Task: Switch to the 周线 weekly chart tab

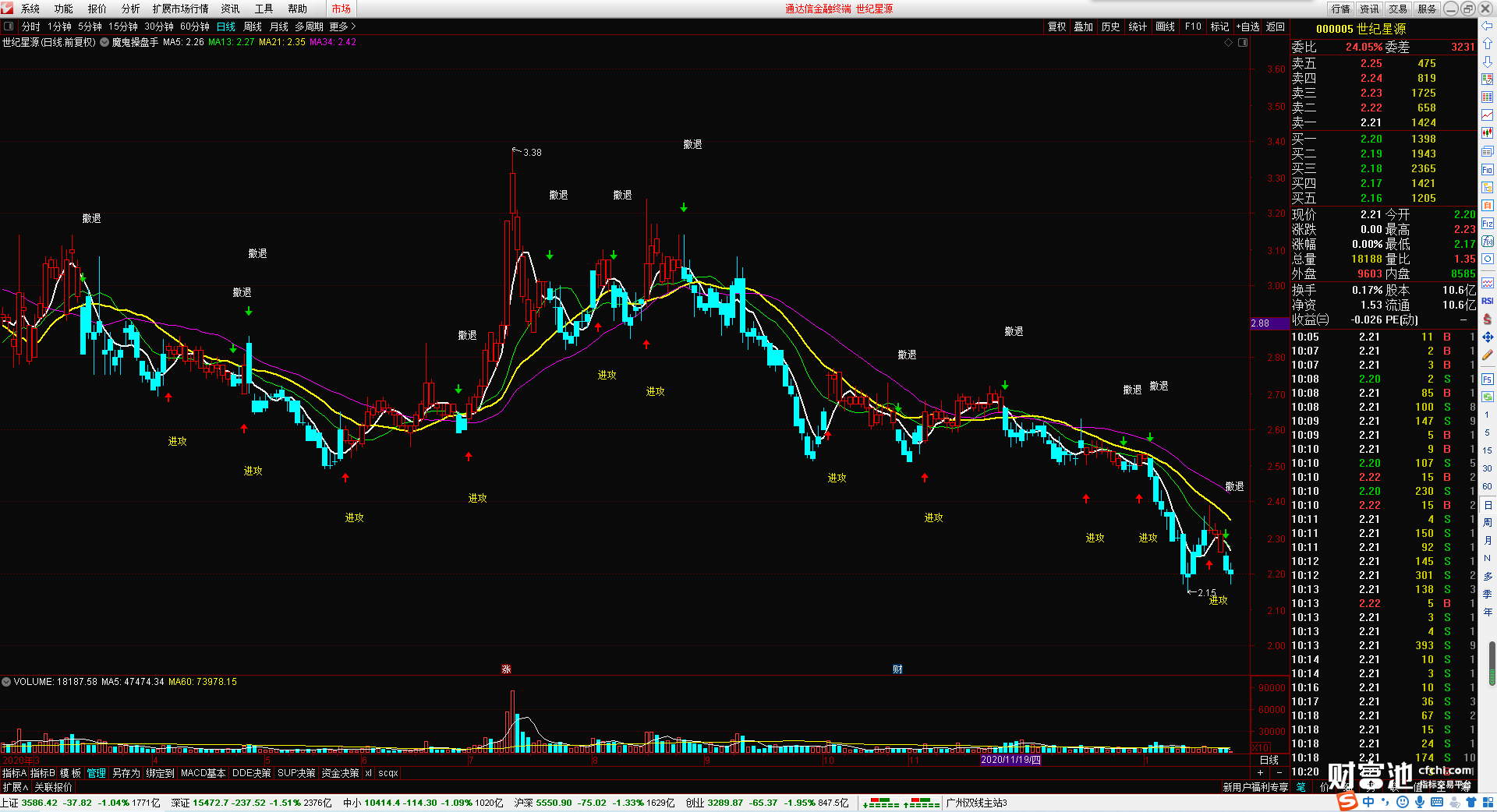Action: (253, 26)
